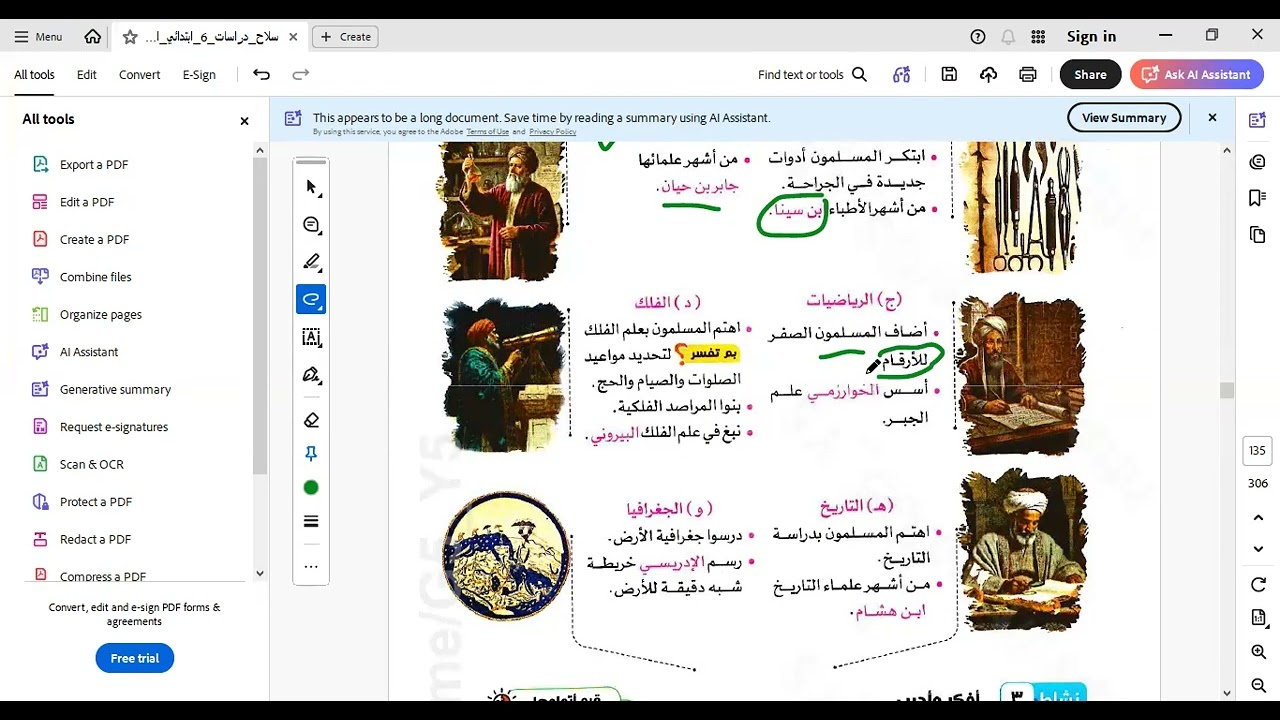Viewport: 1280px width, 720px height.
Task: Click the Sign in link
Action: point(1091,37)
